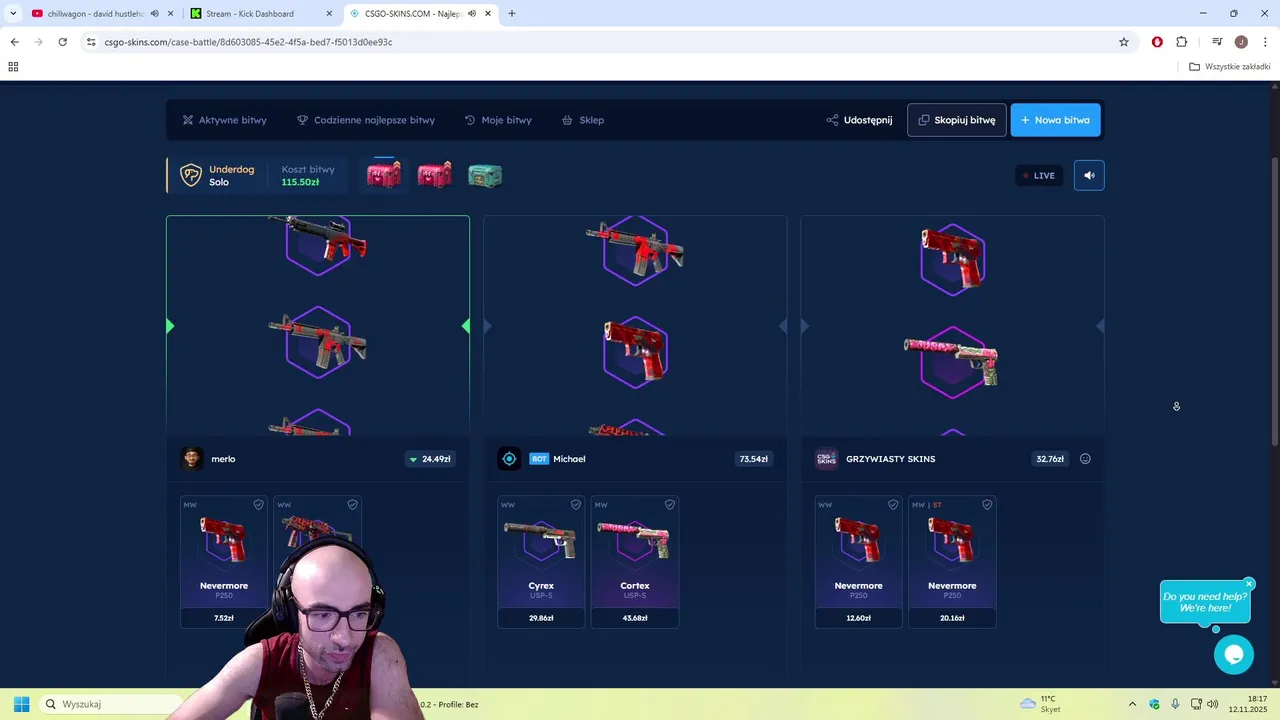Screen dimensions: 1280x720
Task: Open the weather widget 11°C
Action: coord(1041,704)
